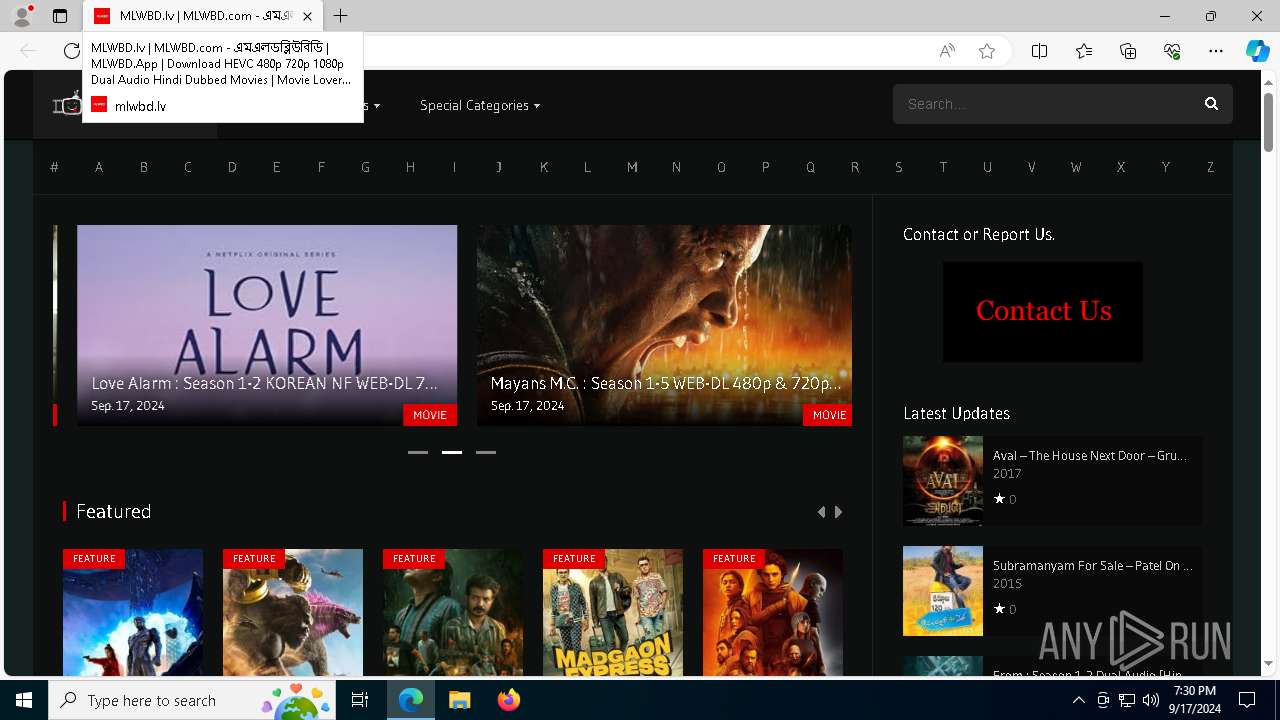Refresh the current page
1280x720 pixels.
(x=71, y=51)
